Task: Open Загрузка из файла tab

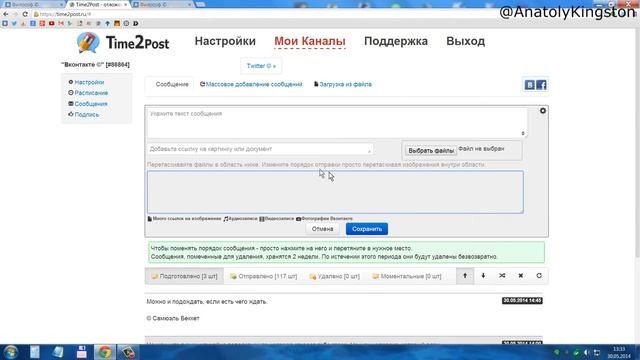Action: pyautogui.click(x=343, y=84)
